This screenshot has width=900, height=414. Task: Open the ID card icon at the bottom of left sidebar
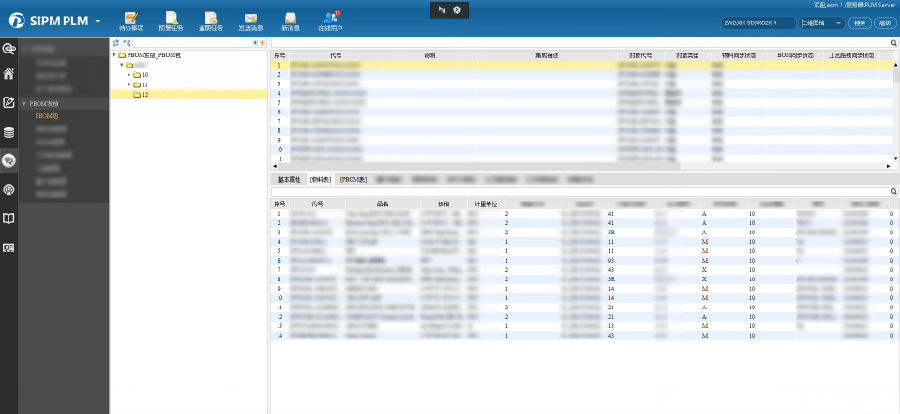9,247
